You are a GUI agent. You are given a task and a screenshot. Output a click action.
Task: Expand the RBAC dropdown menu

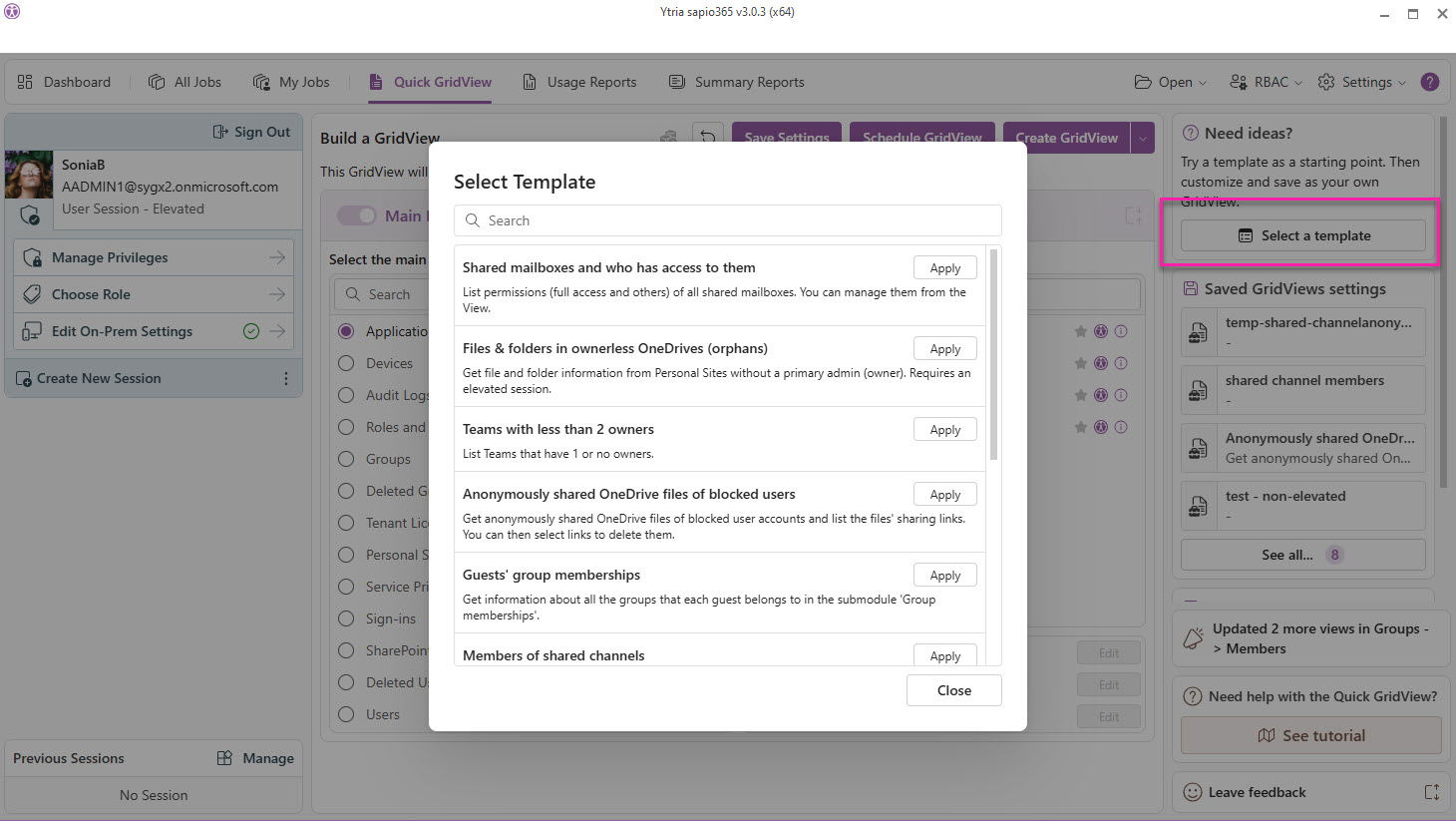[1266, 82]
